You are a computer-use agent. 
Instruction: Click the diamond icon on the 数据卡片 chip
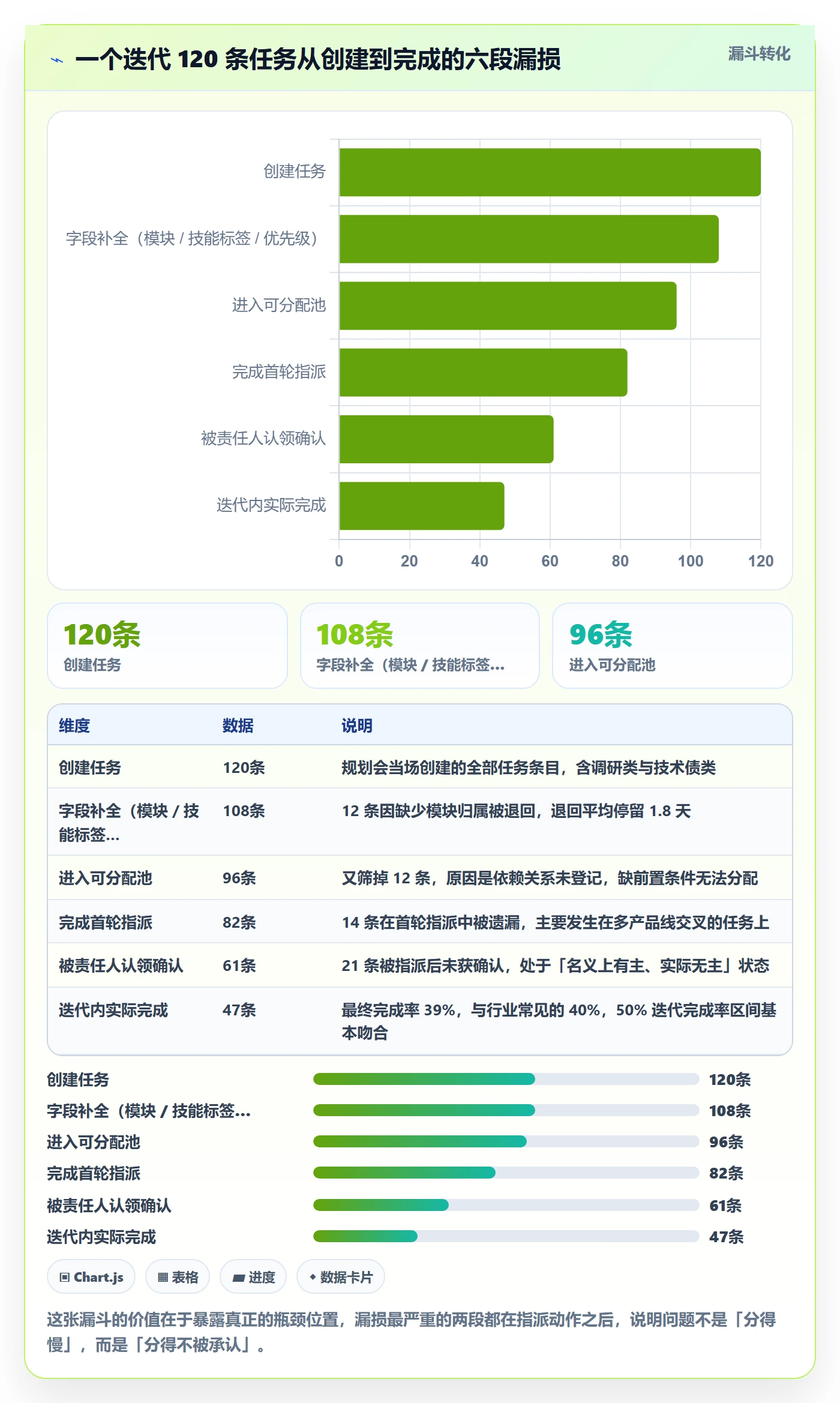[x=313, y=1277]
